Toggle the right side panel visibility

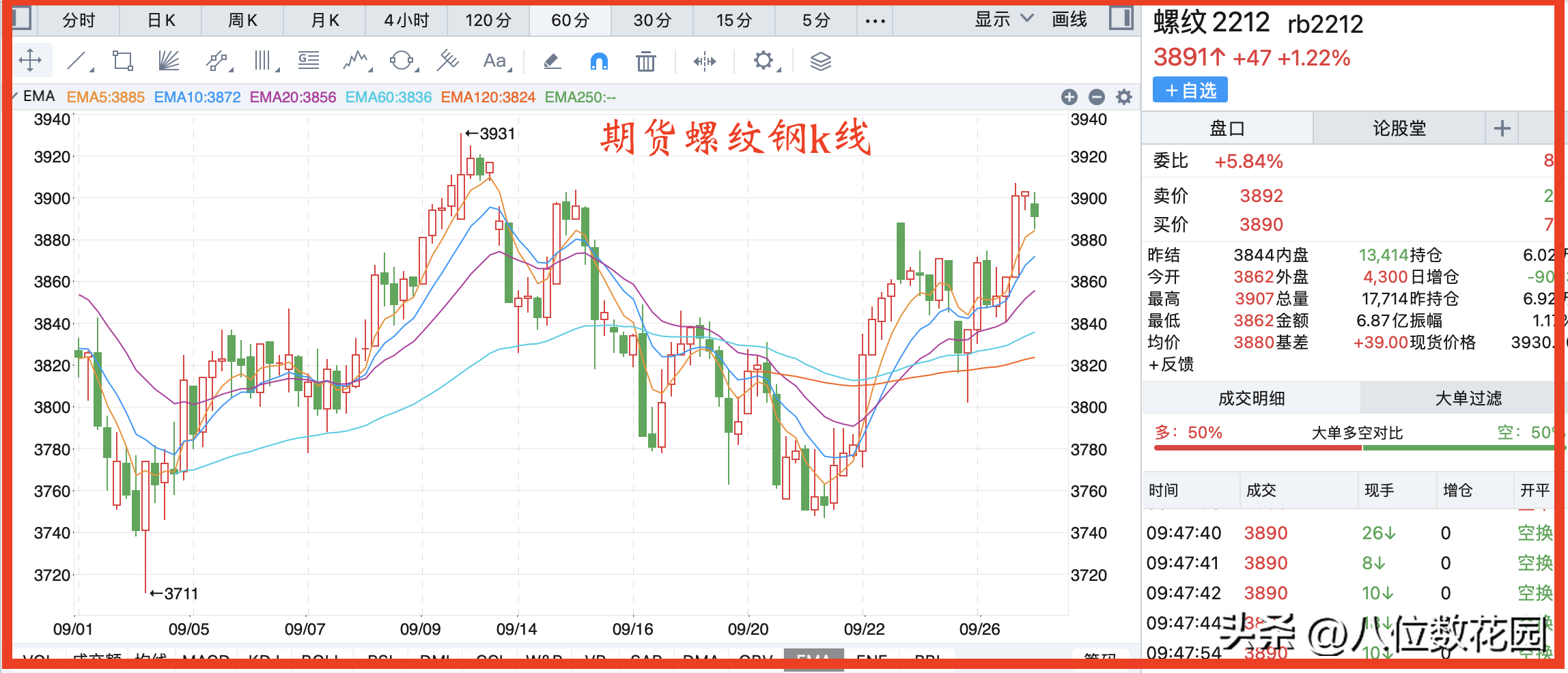[x=1121, y=18]
